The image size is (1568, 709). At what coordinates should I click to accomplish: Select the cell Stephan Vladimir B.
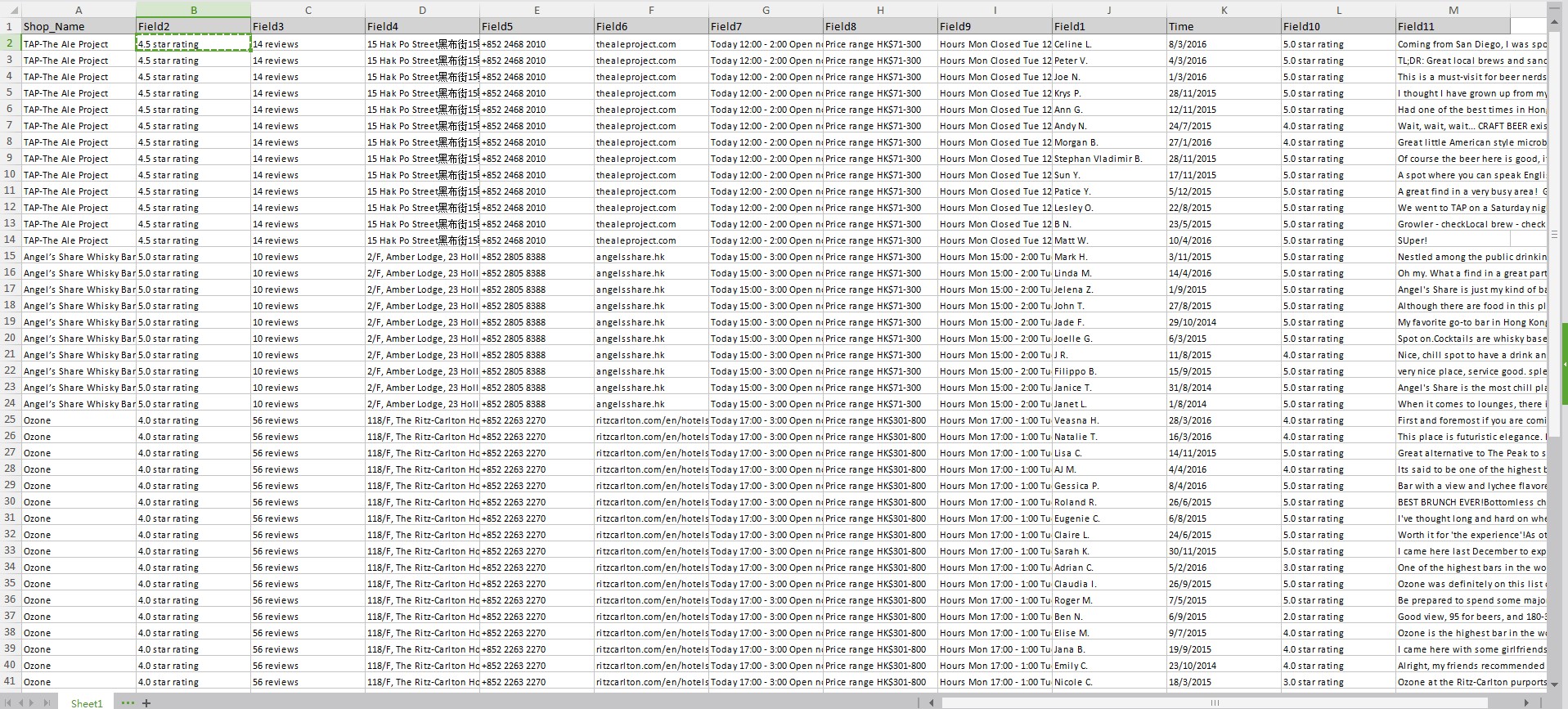(x=1110, y=159)
